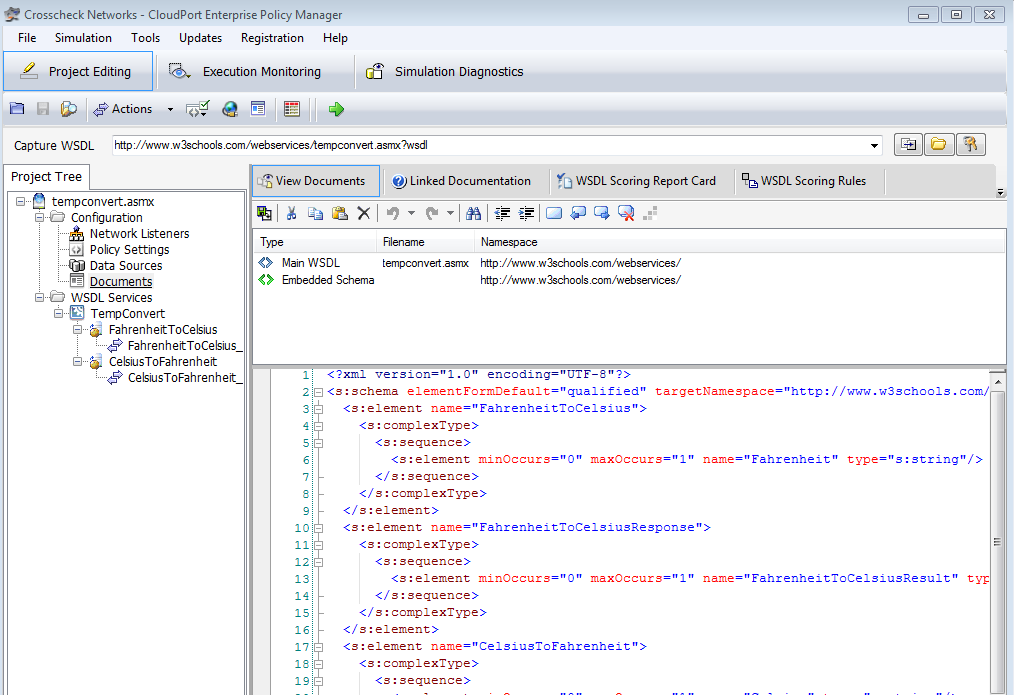Switch to Execution Monitoring view
The width and height of the screenshot is (1014, 695).
coord(246,72)
